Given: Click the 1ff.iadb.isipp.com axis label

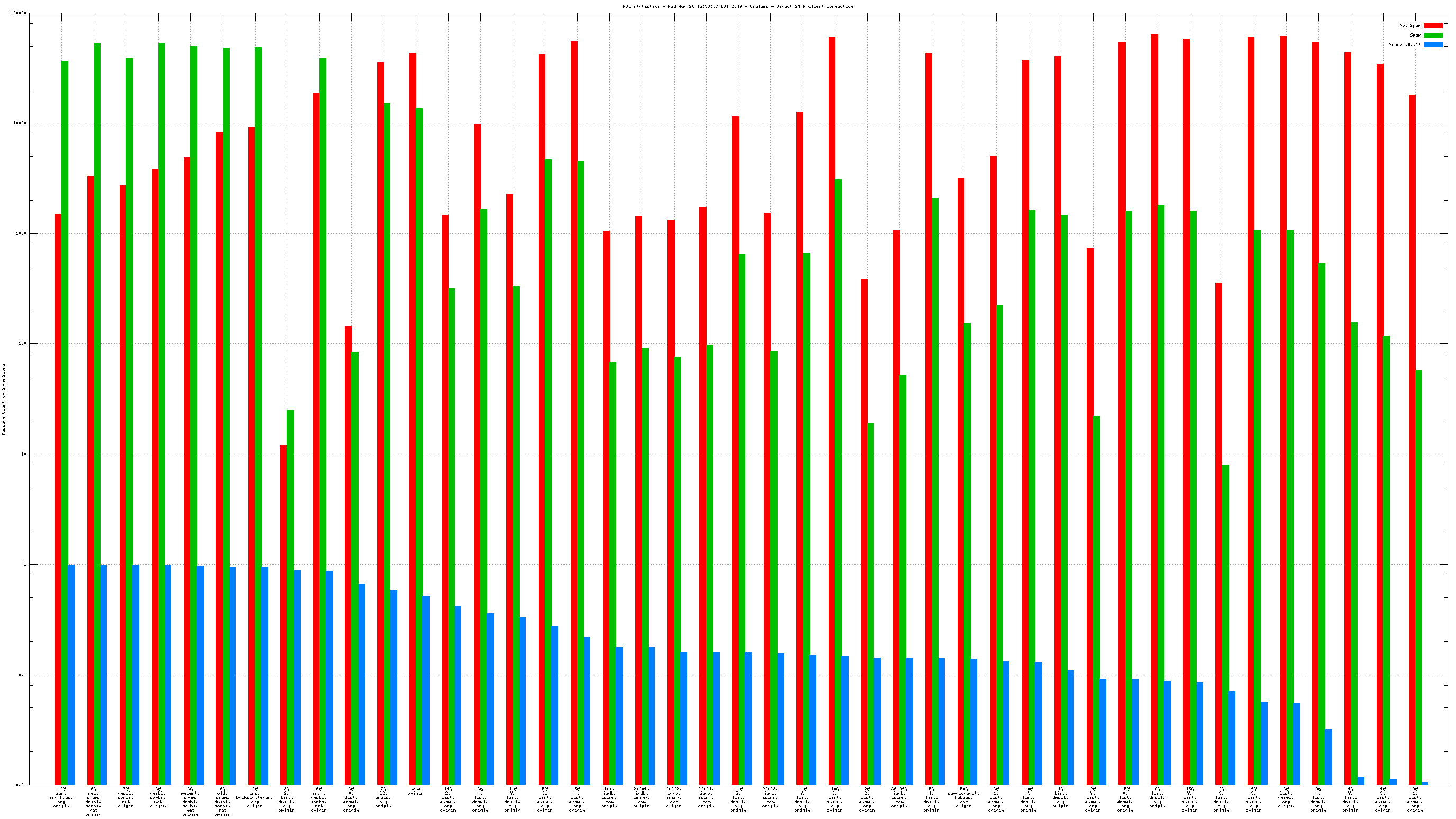Looking at the screenshot, I should pos(609,797).
